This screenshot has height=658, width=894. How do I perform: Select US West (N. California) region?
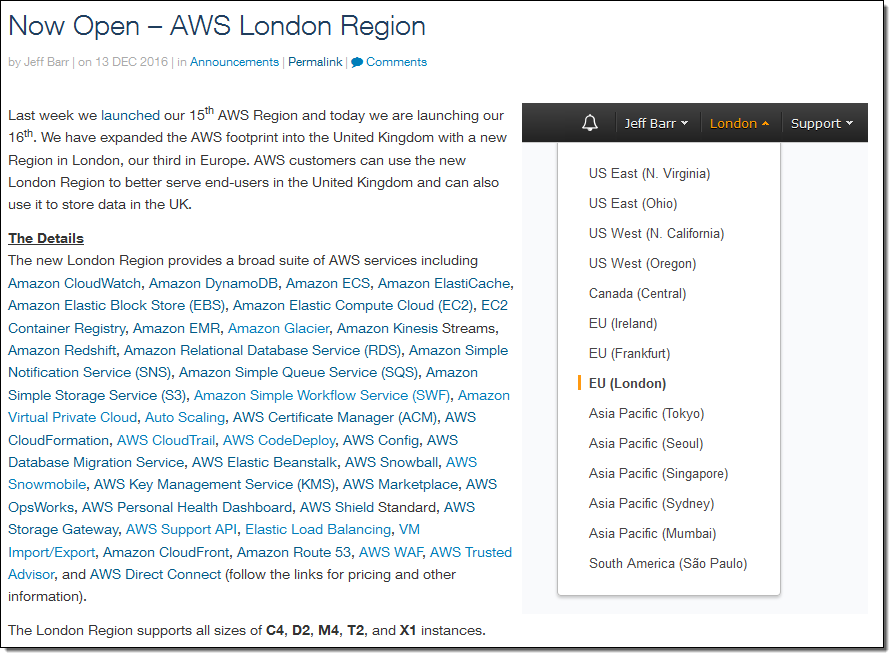[x=656, y=233]
